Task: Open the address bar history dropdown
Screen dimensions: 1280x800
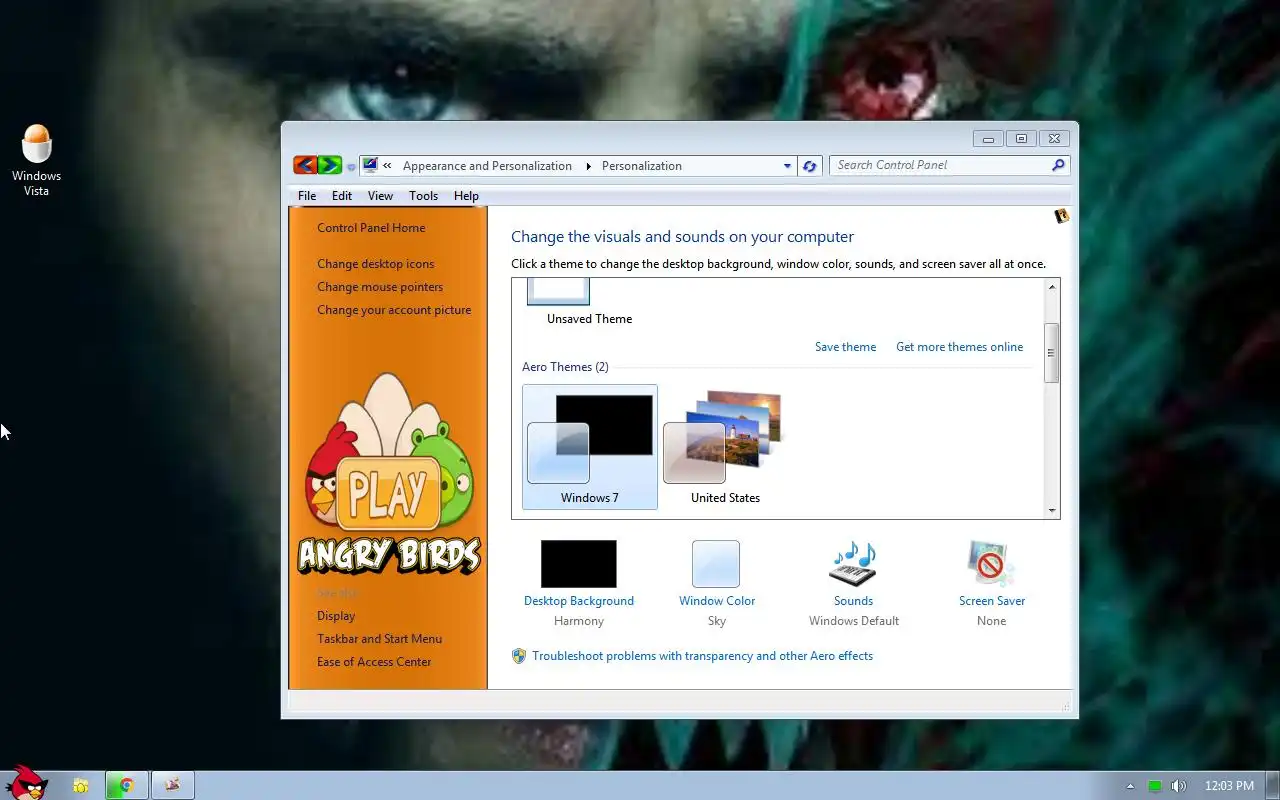Action: [x=787, y=166]
